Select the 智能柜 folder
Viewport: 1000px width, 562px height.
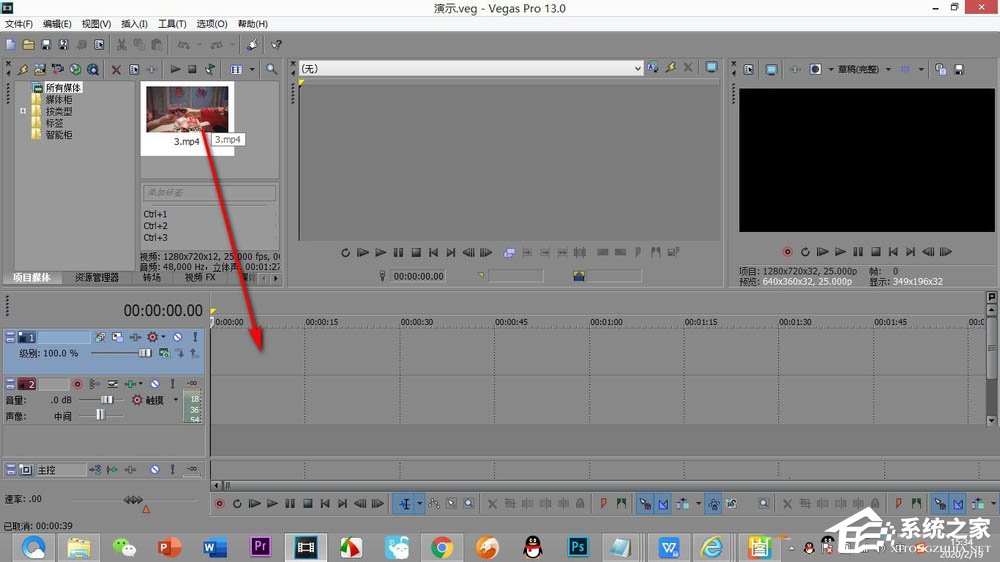[x=58, y=135]
